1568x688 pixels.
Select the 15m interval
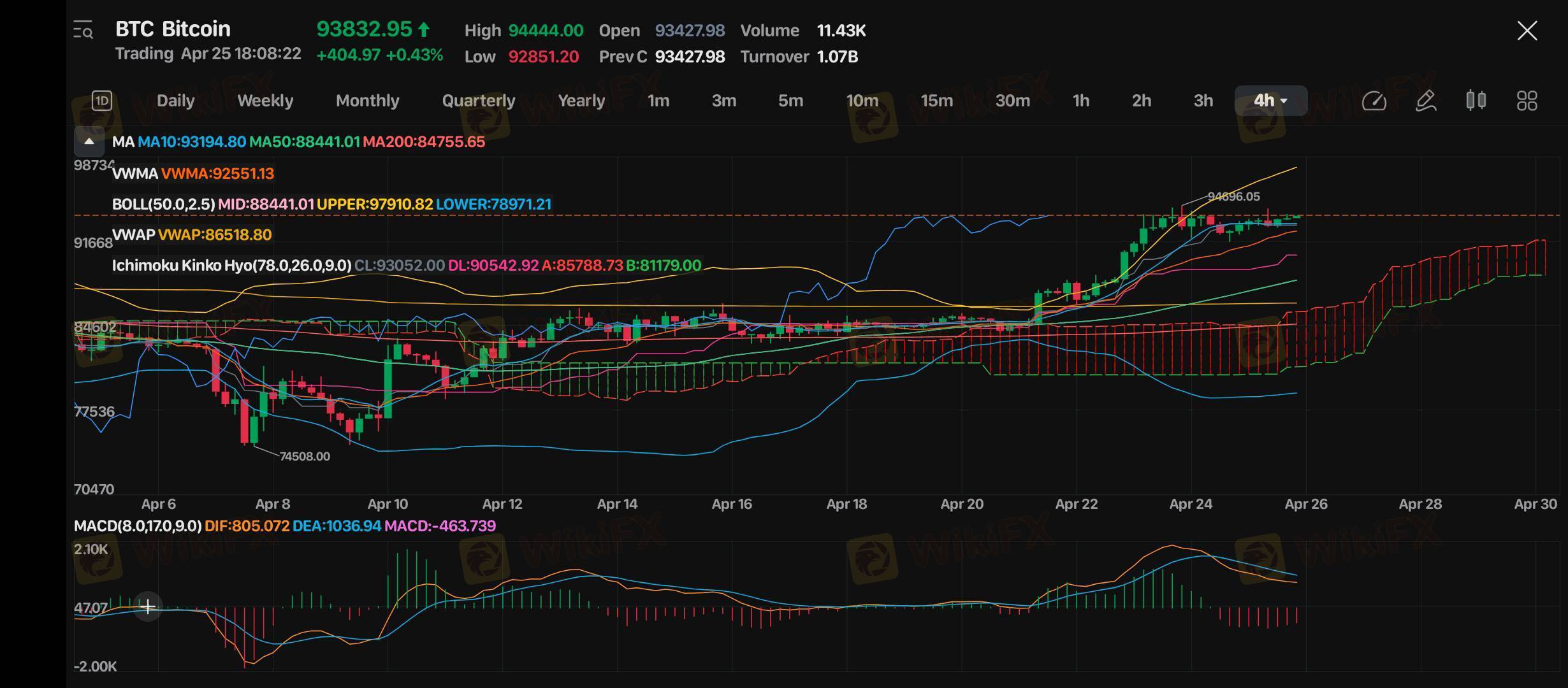pyautogui.click(x=937, y=101)
